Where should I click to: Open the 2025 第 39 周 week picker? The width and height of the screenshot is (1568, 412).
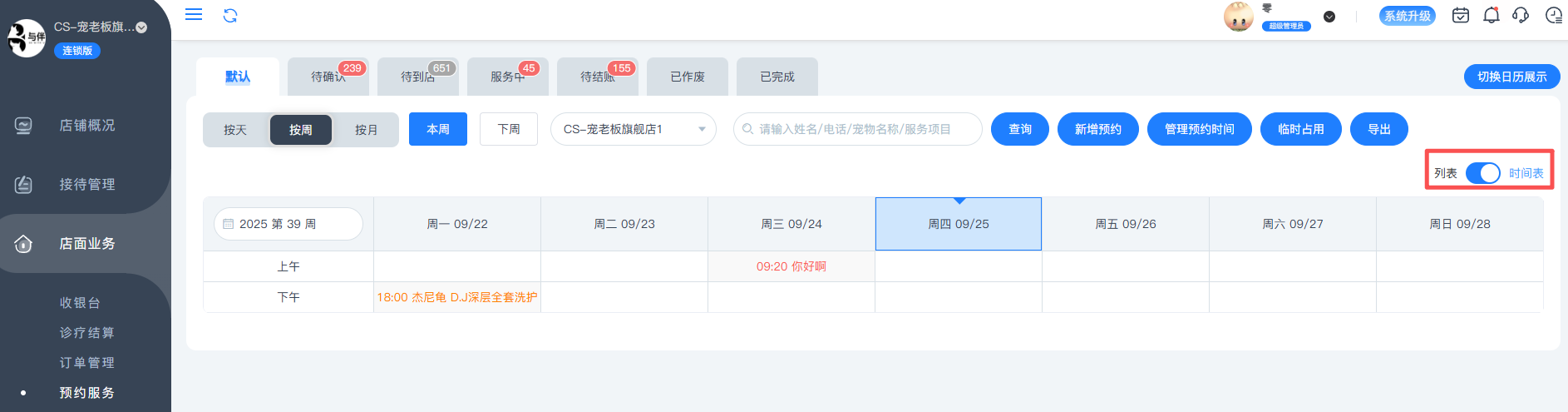click(x=288, y=224)
